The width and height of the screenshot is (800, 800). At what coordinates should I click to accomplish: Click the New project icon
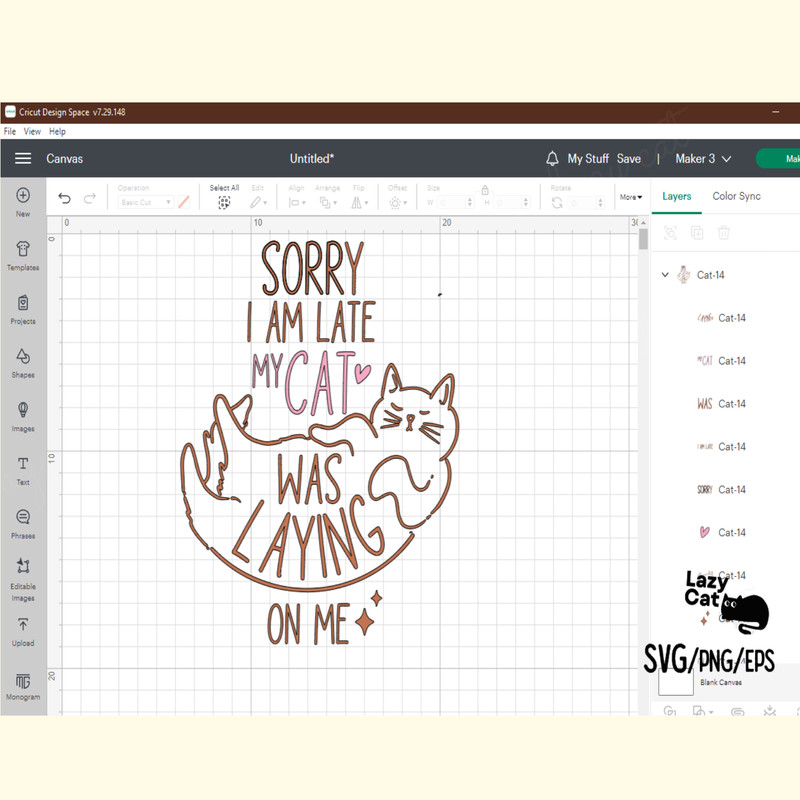coord(23,196)
